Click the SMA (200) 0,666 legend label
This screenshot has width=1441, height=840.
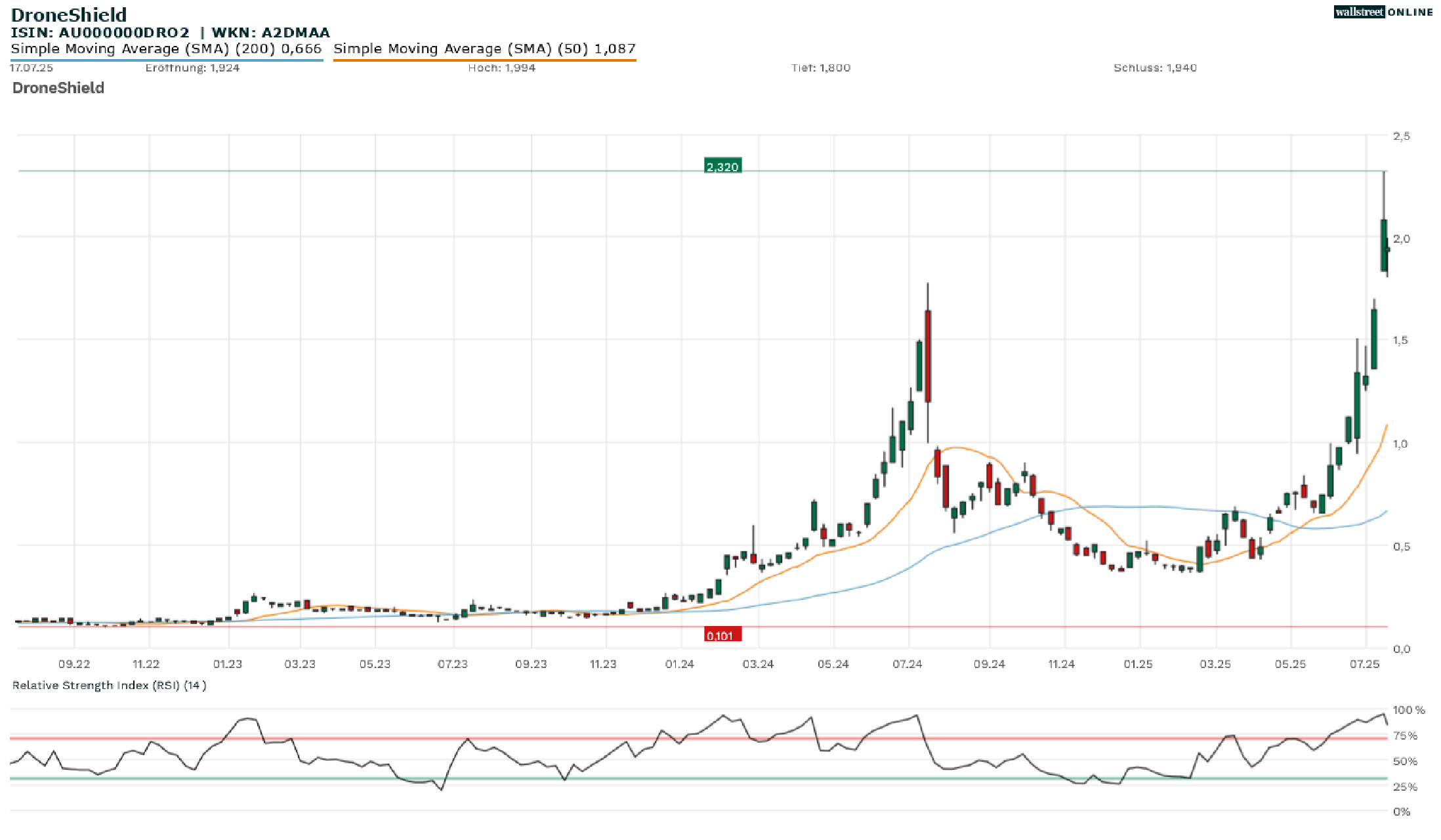pos(167,49)
